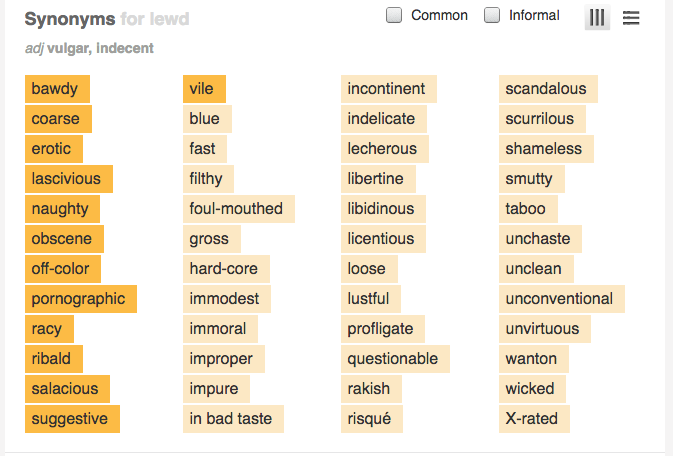Open the synonym "scandalous"
The image size is (673, 456).
548,89
